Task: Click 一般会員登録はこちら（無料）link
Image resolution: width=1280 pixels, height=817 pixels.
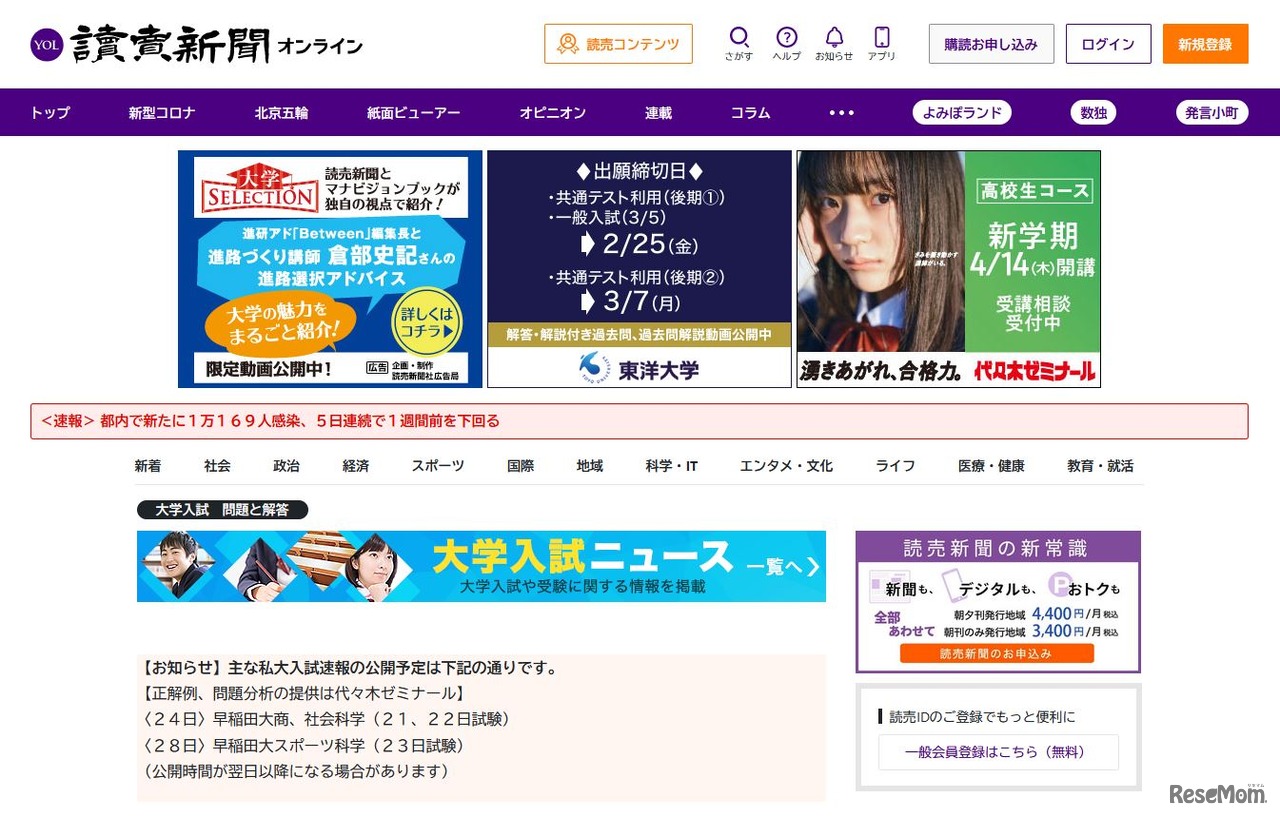Action: (997, 752)
